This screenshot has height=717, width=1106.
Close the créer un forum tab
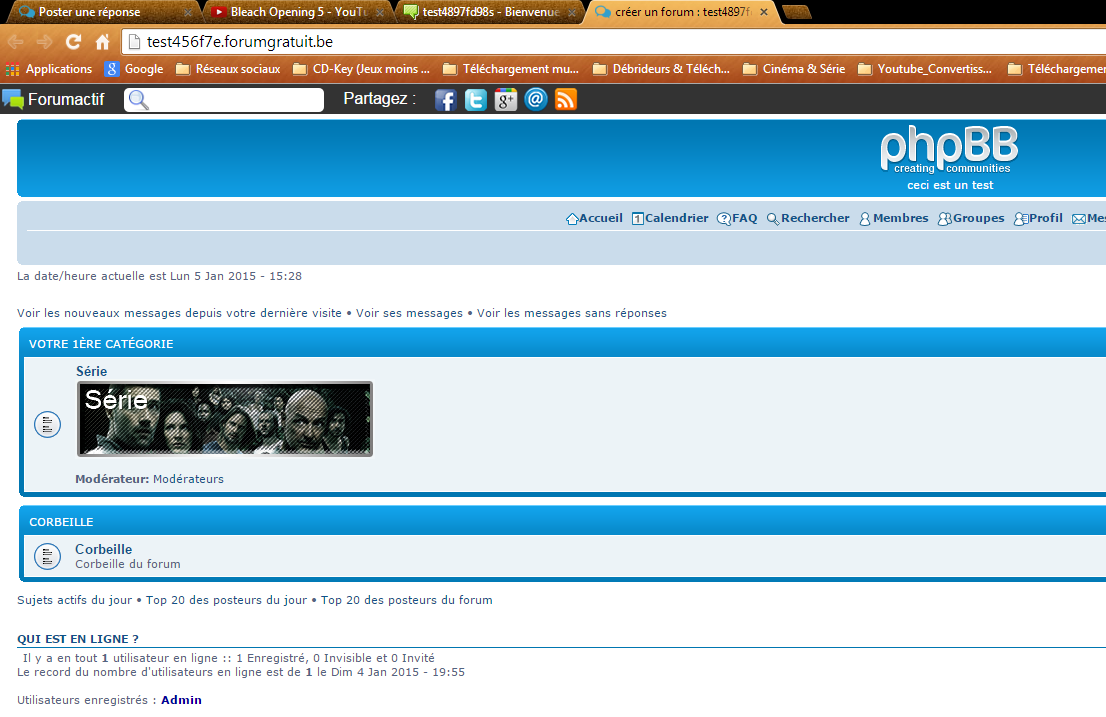click(x=764, y=12)
